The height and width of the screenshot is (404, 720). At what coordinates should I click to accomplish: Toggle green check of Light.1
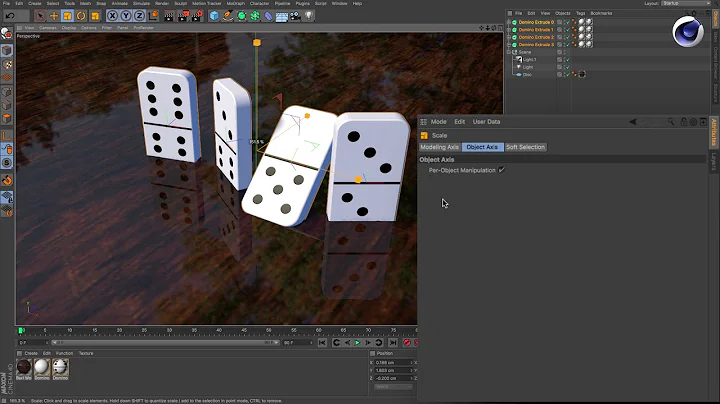click(x=567, y=60)
